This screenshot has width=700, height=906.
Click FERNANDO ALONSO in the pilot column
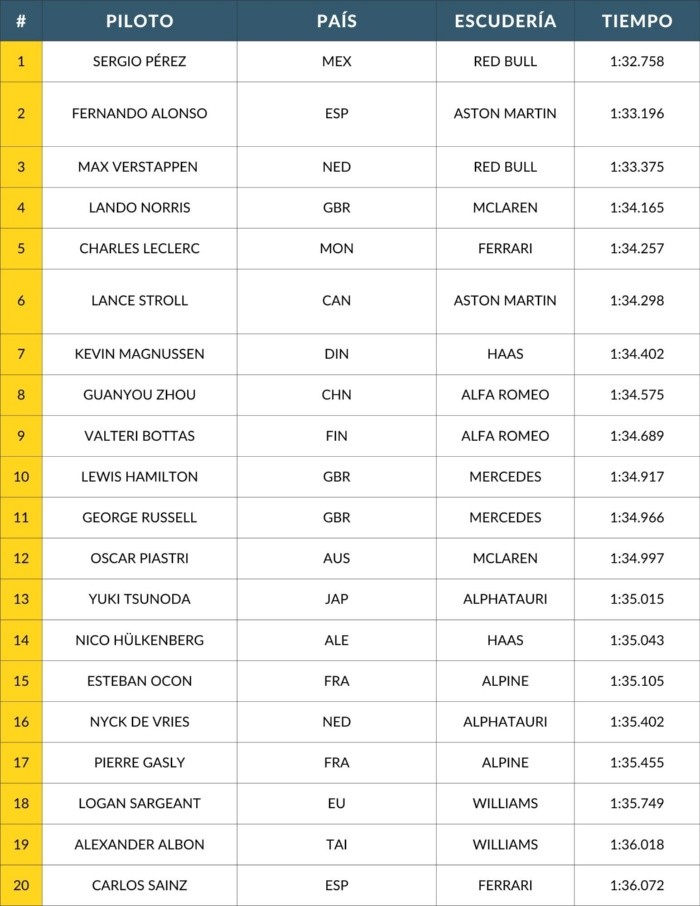pos(139,113)
